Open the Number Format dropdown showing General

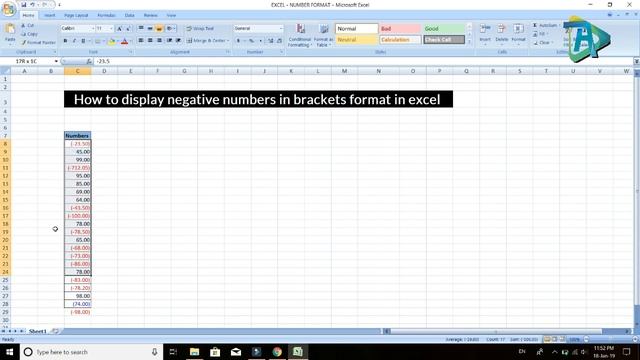(281, 29)
